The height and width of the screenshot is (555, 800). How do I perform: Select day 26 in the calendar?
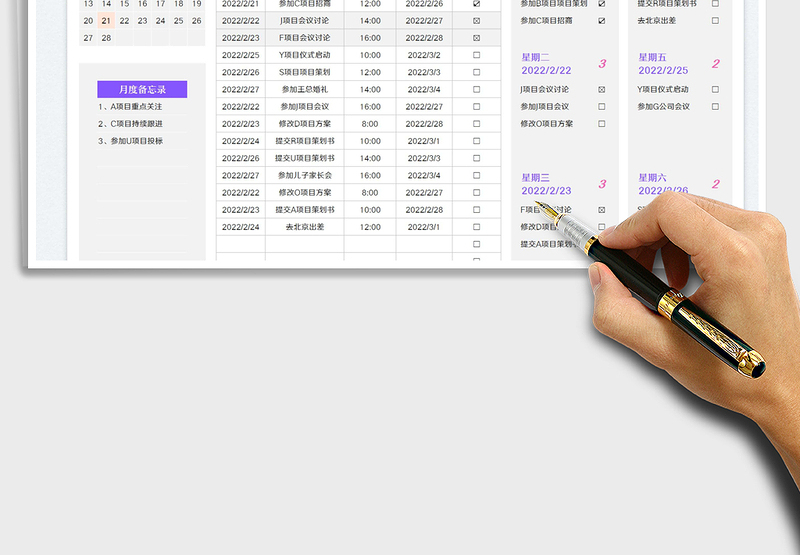196,21
